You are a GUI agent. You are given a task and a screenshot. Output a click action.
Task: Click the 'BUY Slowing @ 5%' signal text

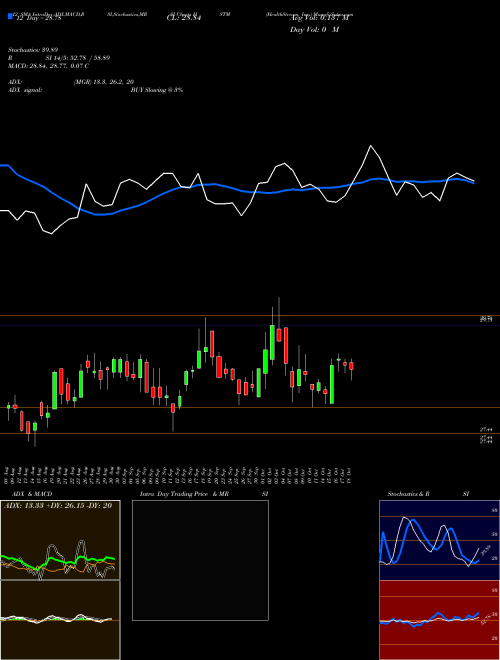157,90
